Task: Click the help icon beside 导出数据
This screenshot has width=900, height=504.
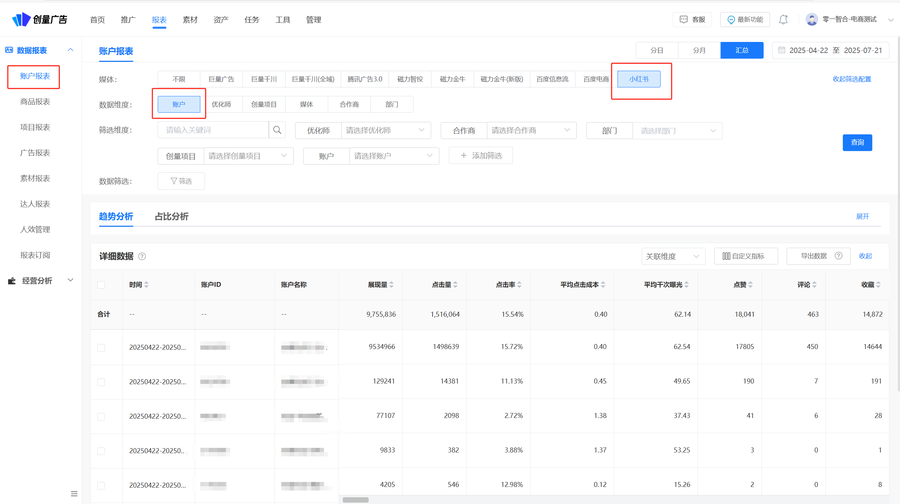Action: pos(839,256)
